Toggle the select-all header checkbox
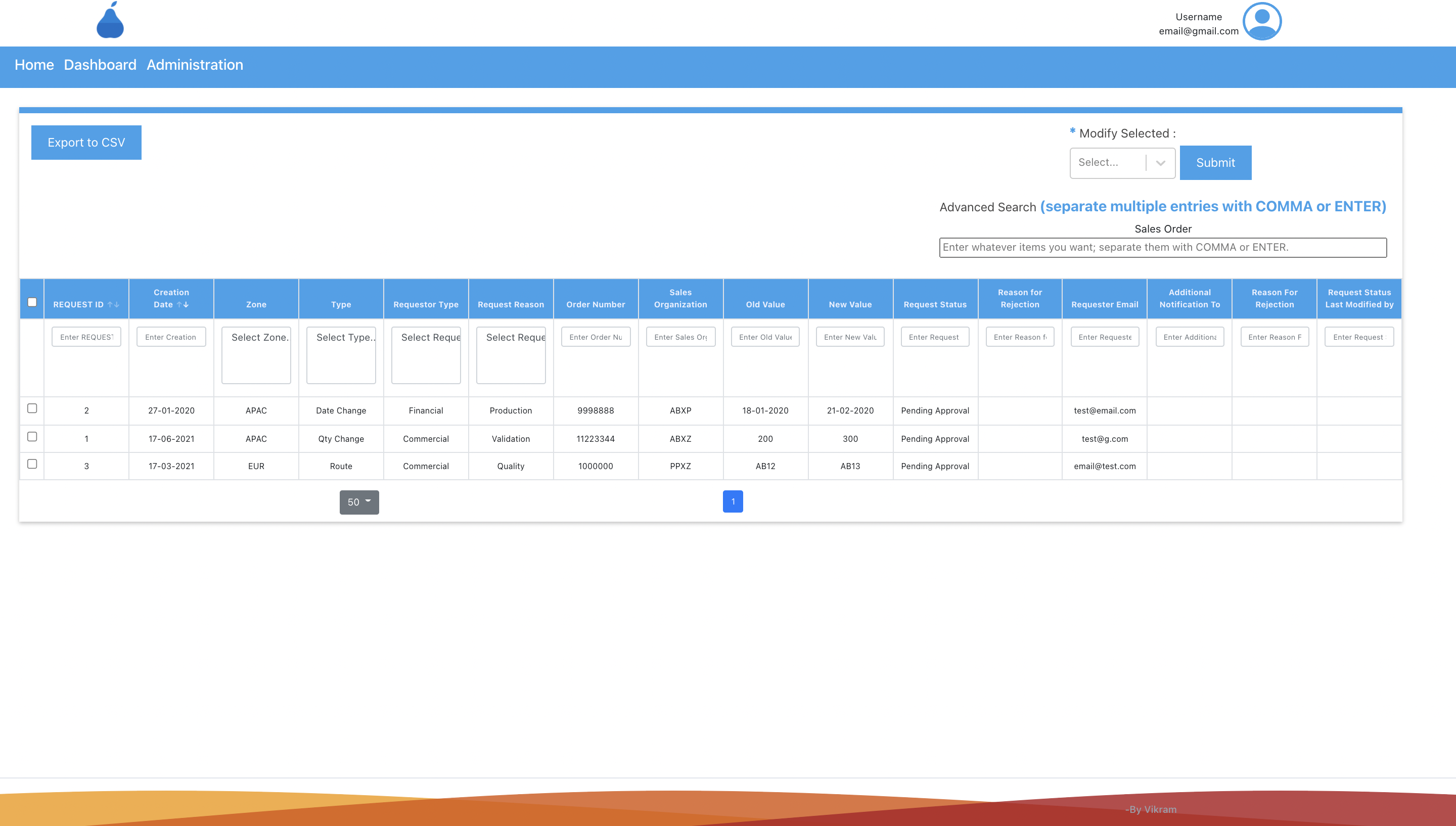The image size is (1456, 826). point(32,302)
